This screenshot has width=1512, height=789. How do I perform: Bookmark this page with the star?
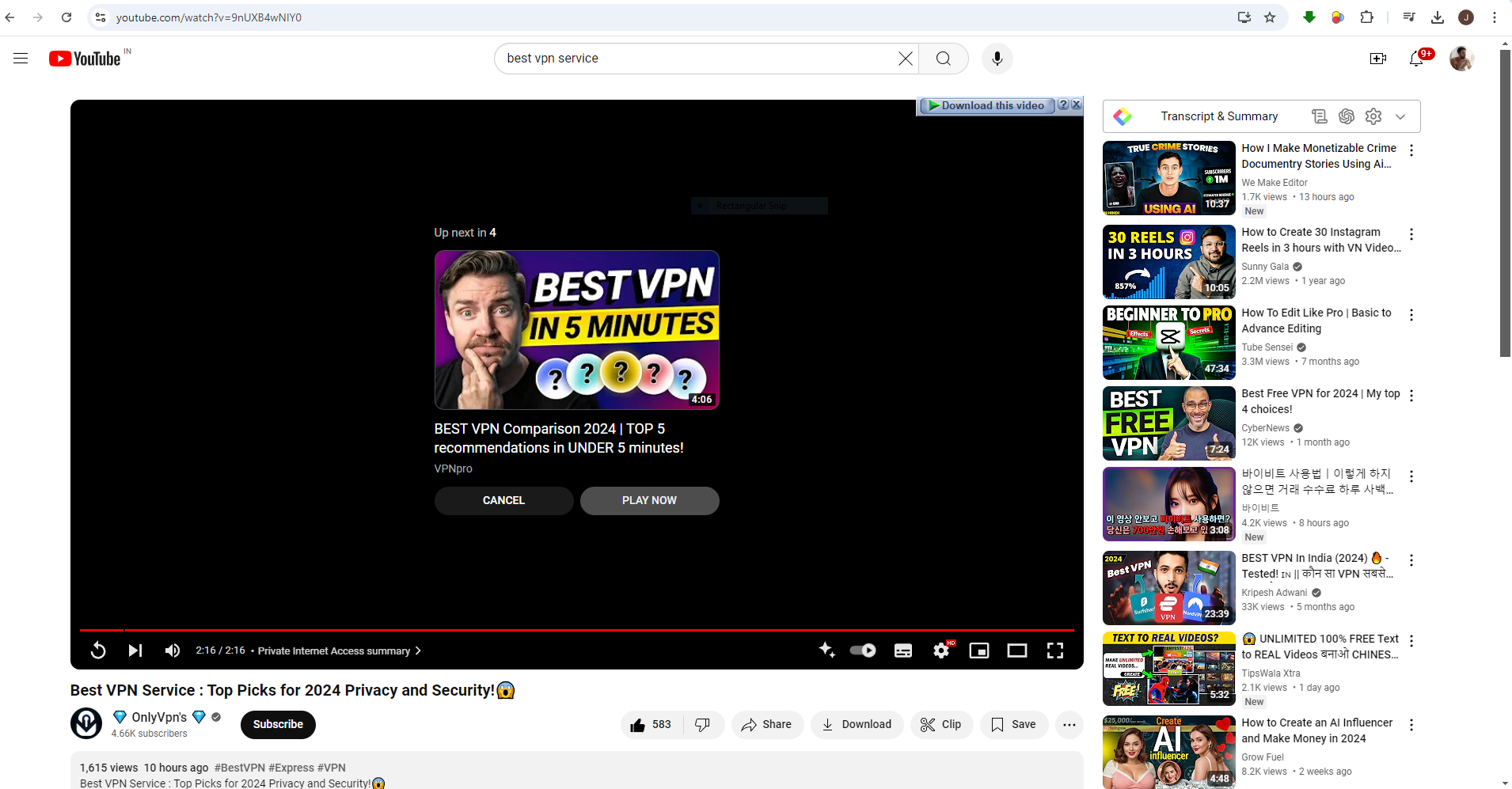1270,17
